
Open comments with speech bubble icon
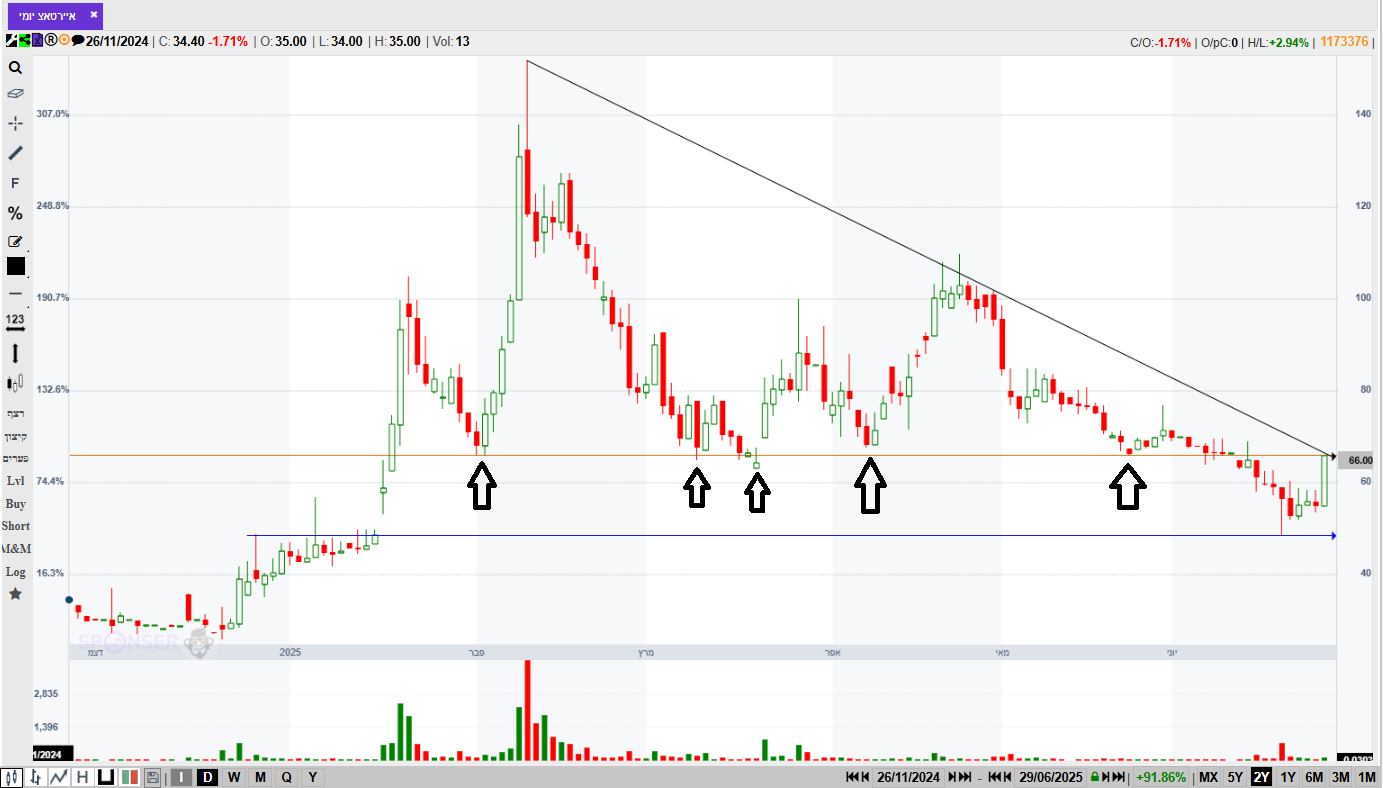pyautogui.click(x=77, y=41)
